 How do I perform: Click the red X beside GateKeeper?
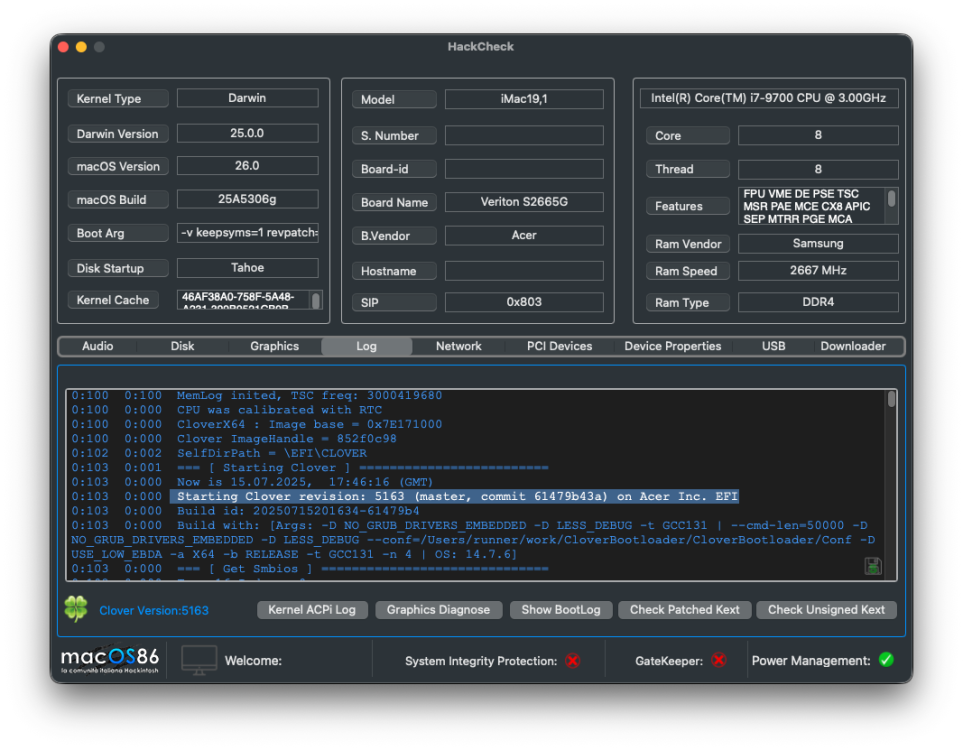point(719,660)
